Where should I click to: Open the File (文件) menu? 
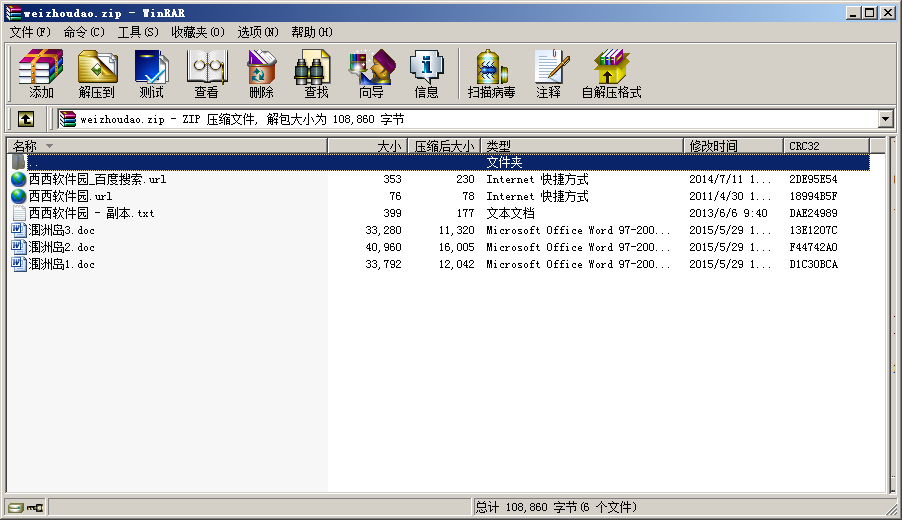30,32
